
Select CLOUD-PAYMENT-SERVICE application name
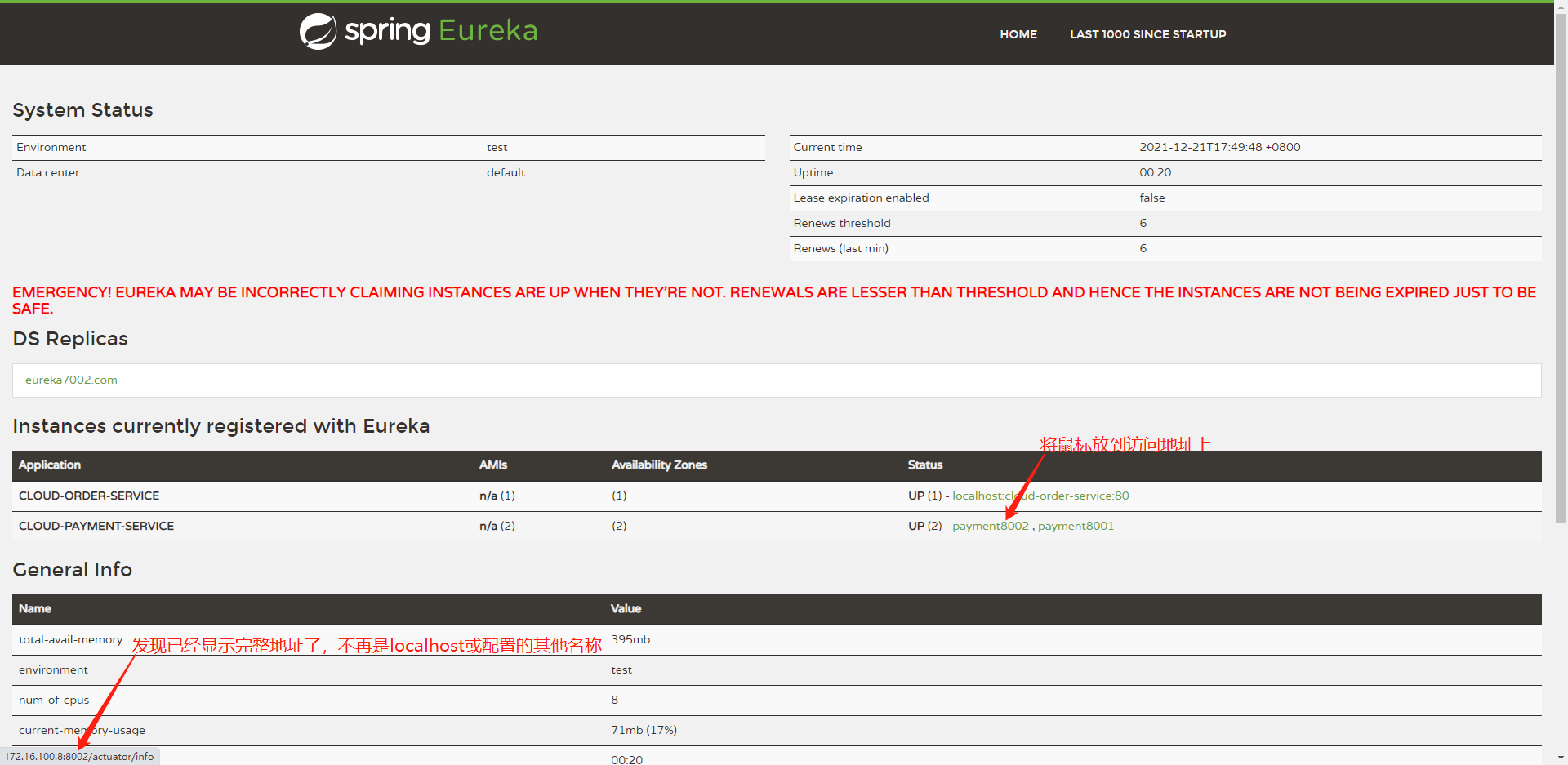pyautogui.click(x=96, y=526)
